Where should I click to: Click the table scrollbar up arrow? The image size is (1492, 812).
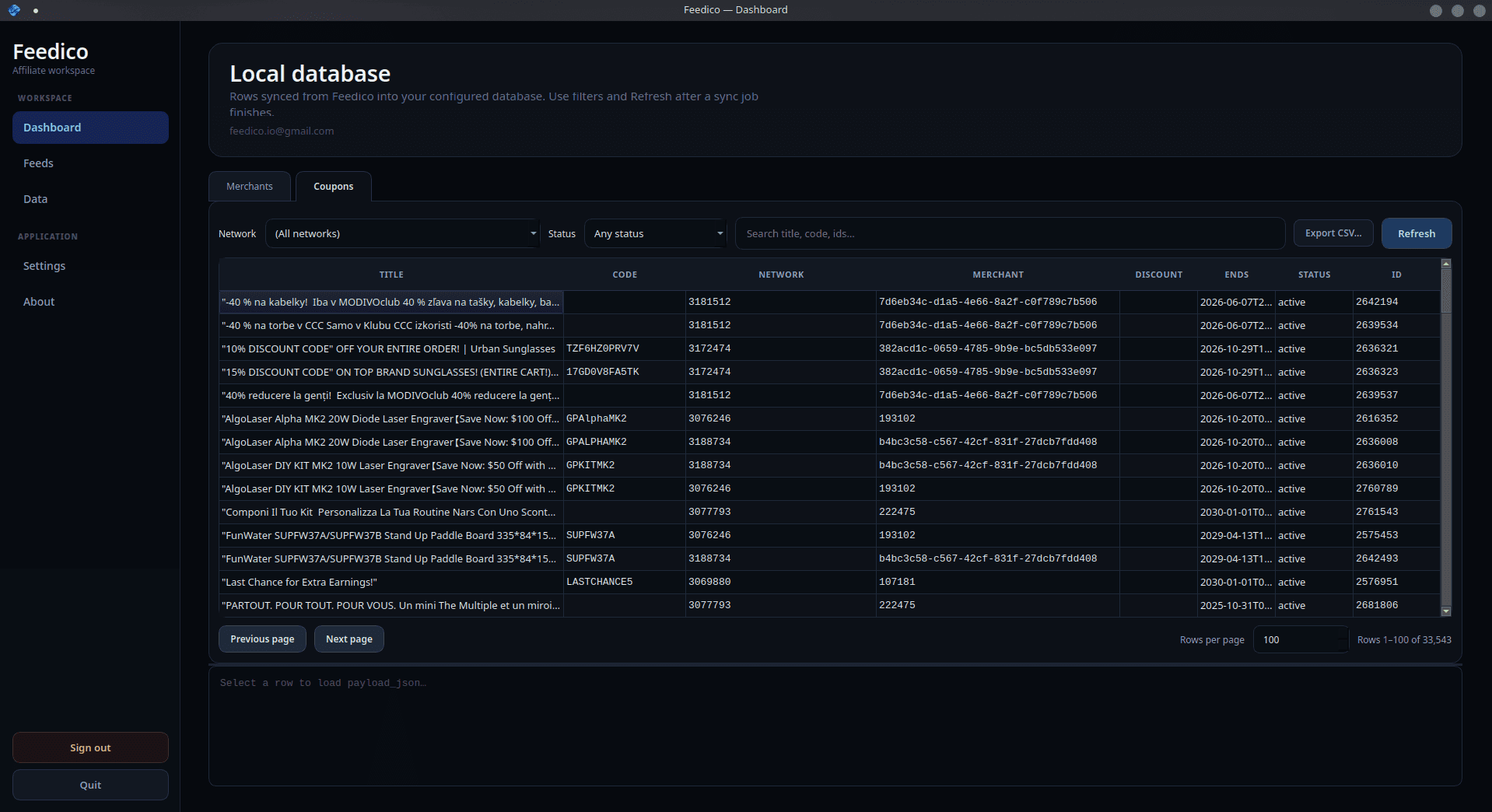[1446, 264]
